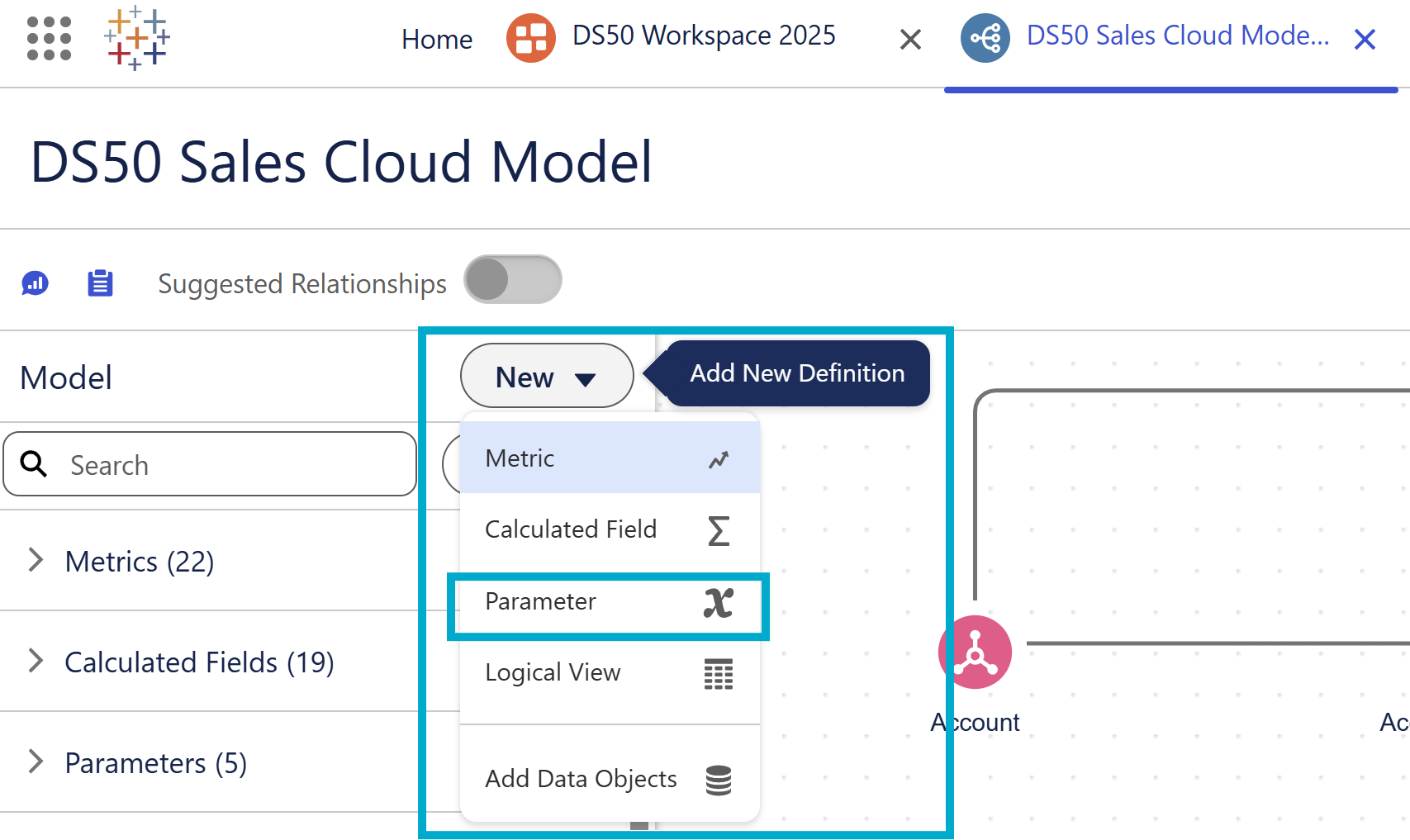Switch to DS50 Workspace 2025 tab

(x=704, y=36)
